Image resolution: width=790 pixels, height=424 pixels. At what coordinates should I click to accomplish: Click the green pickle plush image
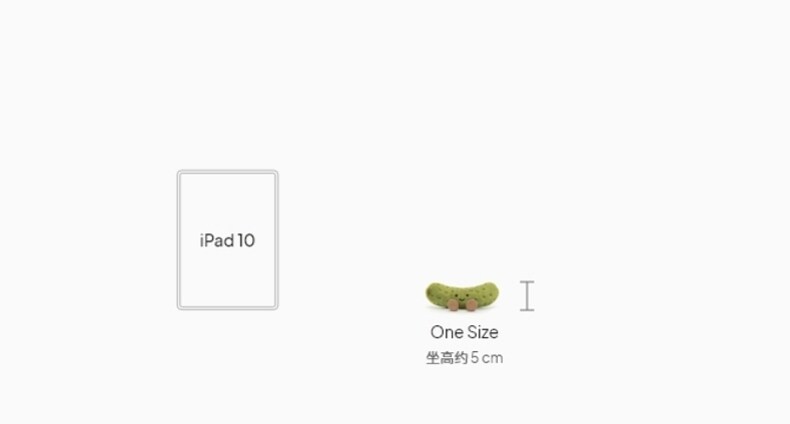click(462, 295)
